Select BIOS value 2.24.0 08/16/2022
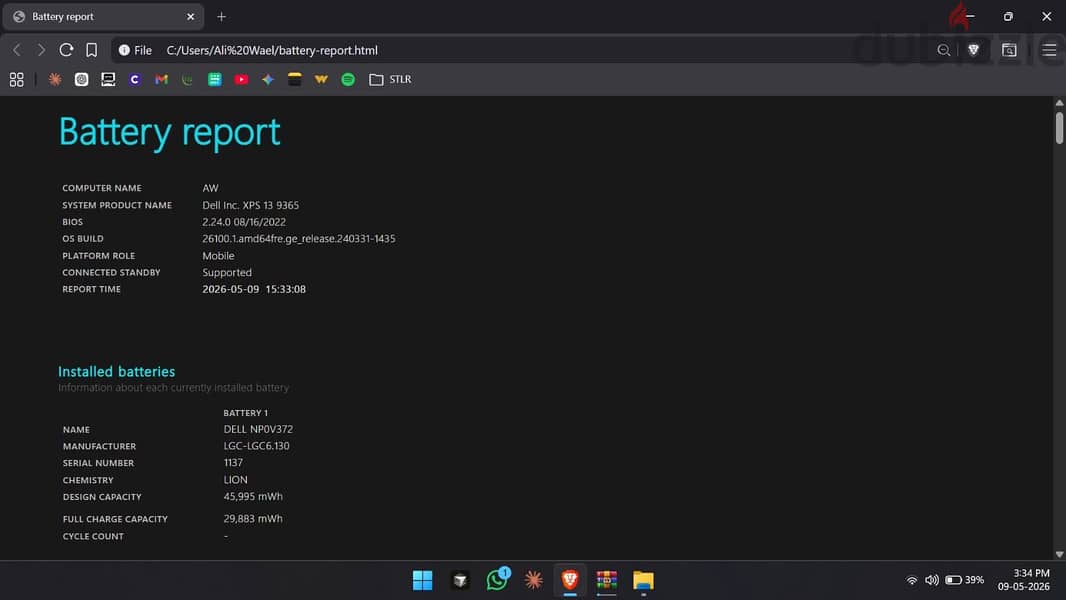 tap(243, 222)
